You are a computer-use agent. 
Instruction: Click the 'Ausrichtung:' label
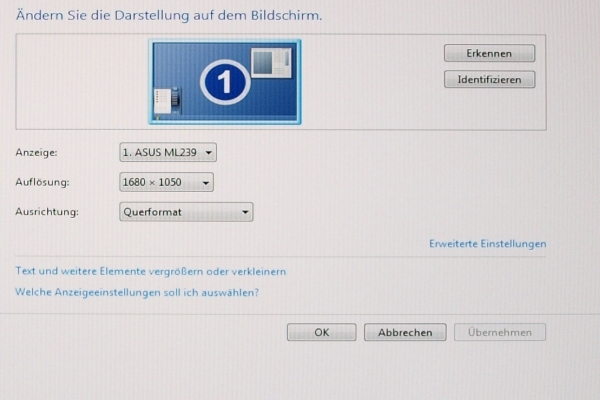click(47, 212)
